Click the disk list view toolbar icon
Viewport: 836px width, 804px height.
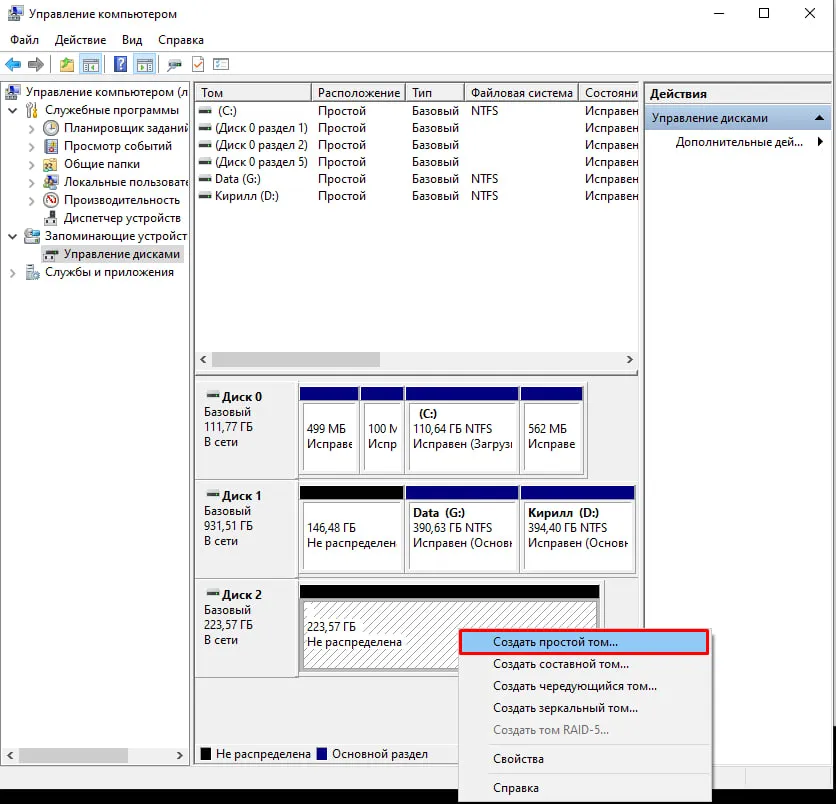(x=221, y=65)
